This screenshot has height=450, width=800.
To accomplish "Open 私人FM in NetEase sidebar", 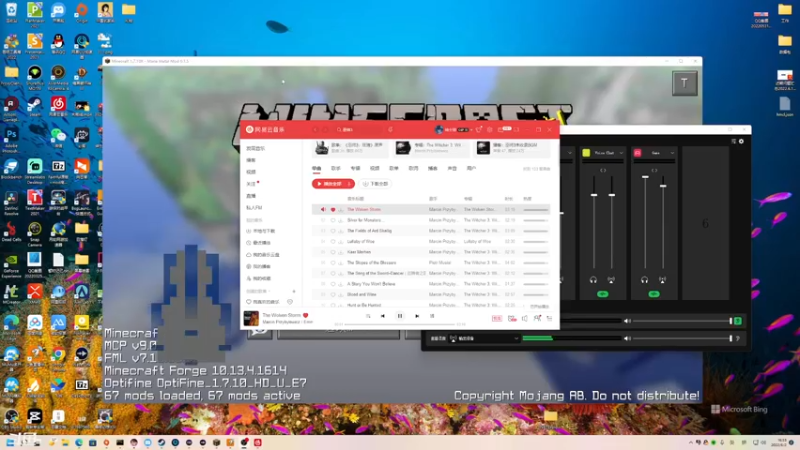I will pyautogui.click(x=254, y=208).
